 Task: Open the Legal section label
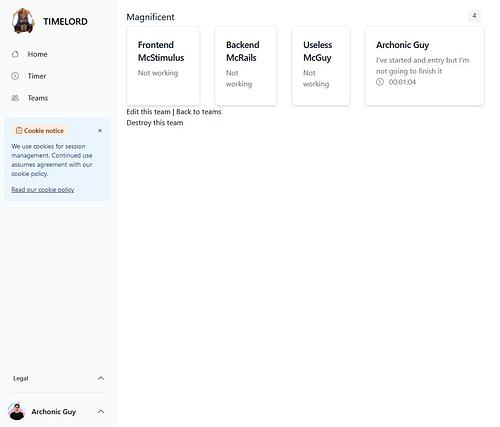pos(21,378)
